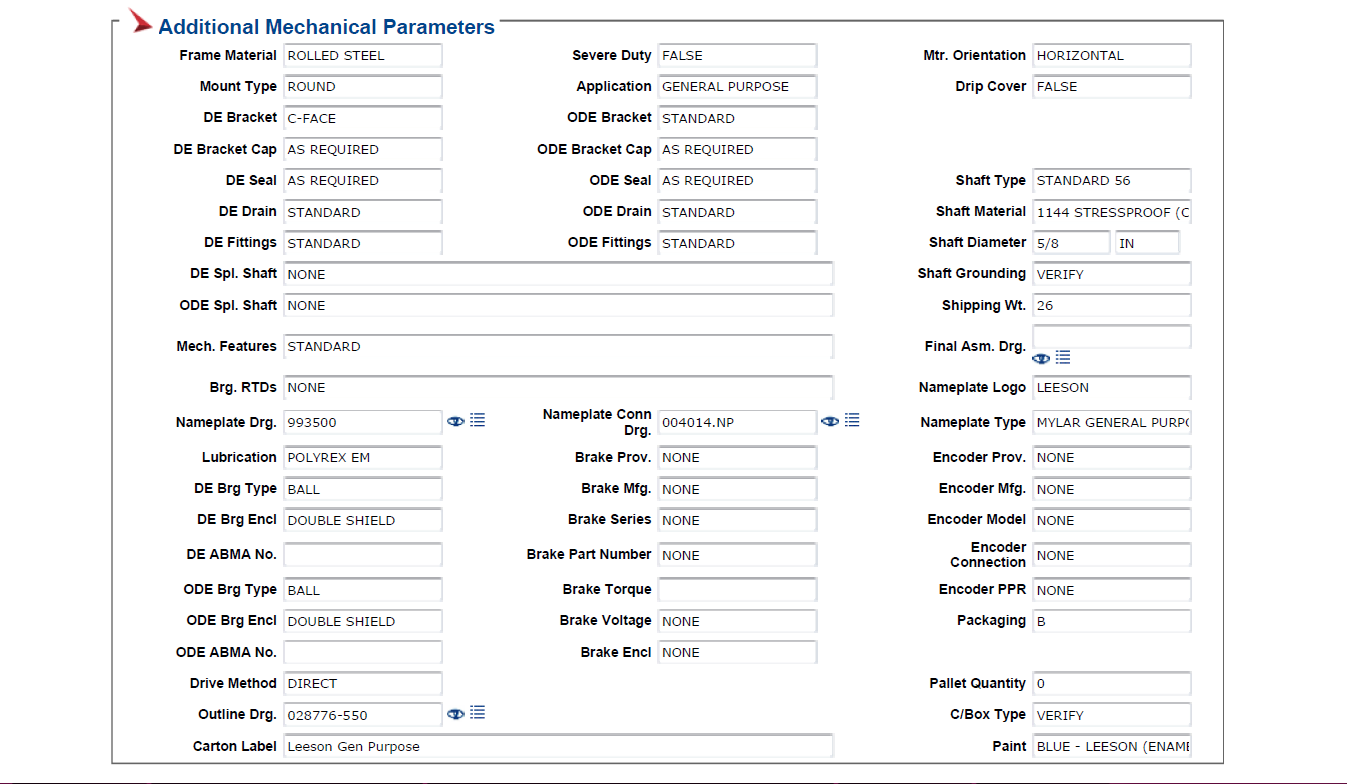
Task: Select the Encoder PPR field
Action: [x=1112, y=590]
